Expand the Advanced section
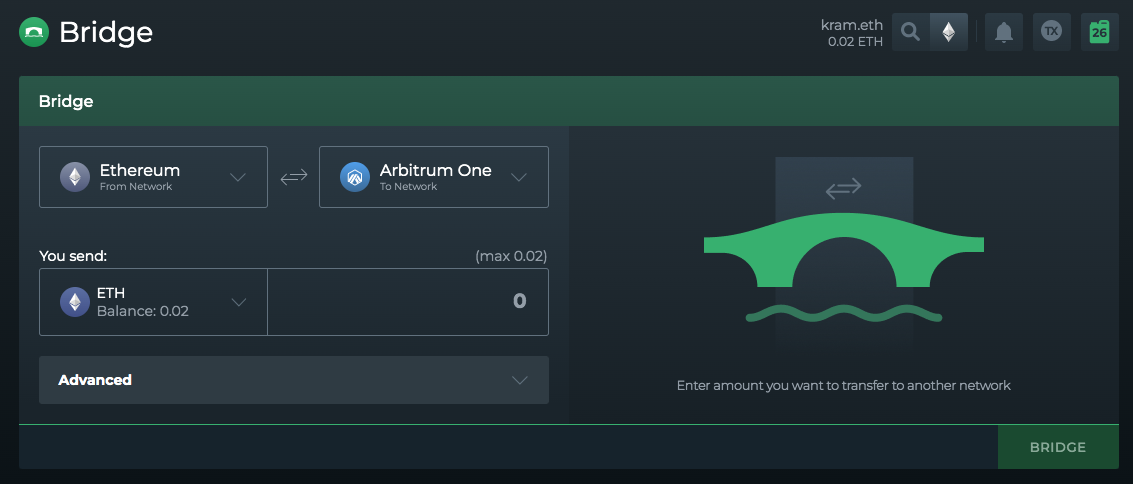 click(x=293, y=380)
